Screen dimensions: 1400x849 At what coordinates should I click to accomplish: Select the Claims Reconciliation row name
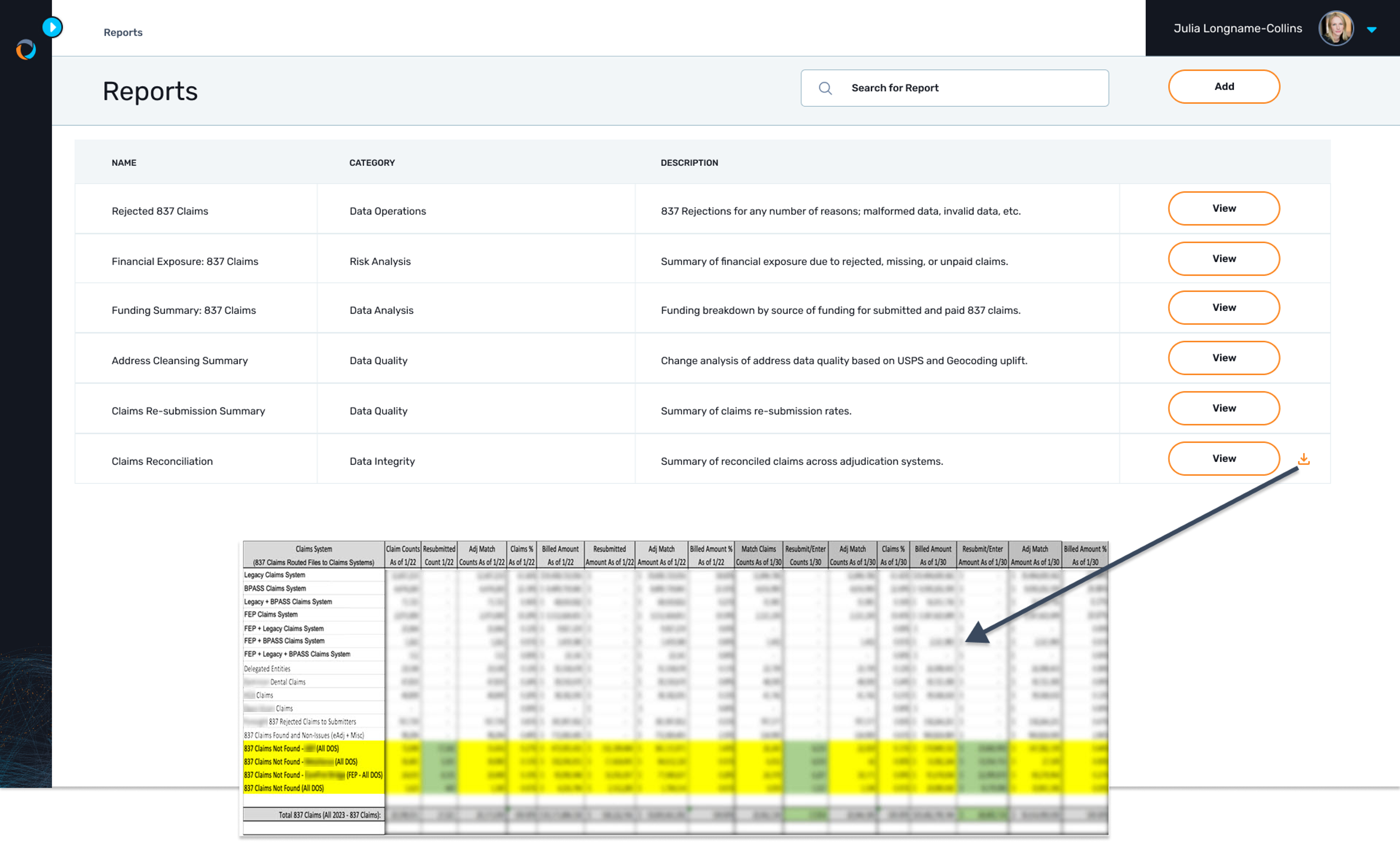pos(162,461)
